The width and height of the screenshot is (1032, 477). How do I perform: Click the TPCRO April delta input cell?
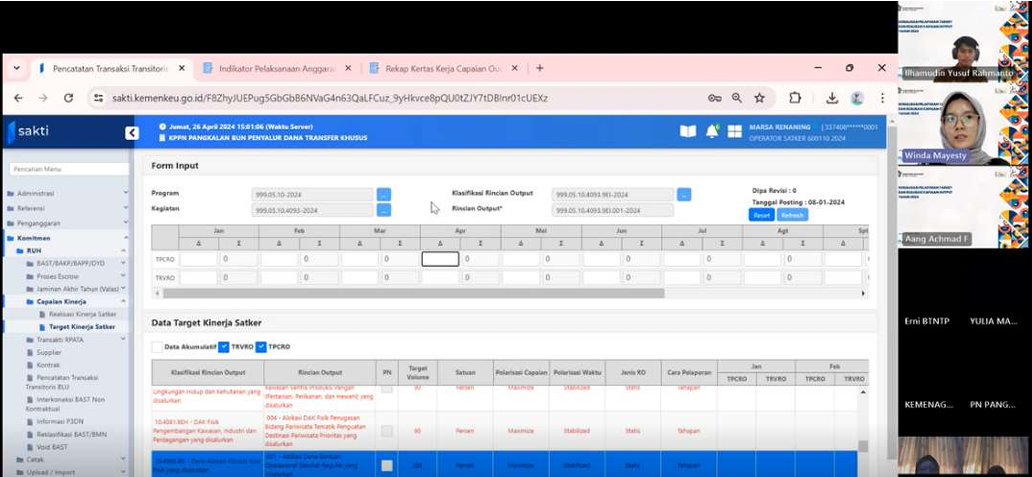(x=440, y=259)
